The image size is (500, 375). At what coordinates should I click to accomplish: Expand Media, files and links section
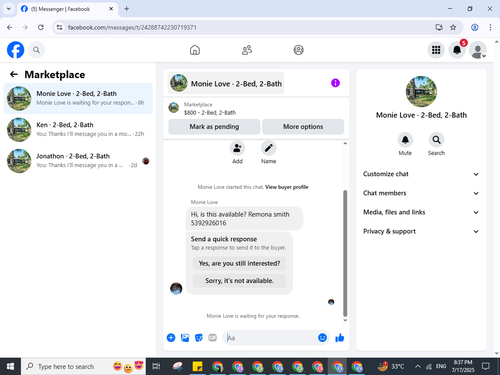click(421, 212)
